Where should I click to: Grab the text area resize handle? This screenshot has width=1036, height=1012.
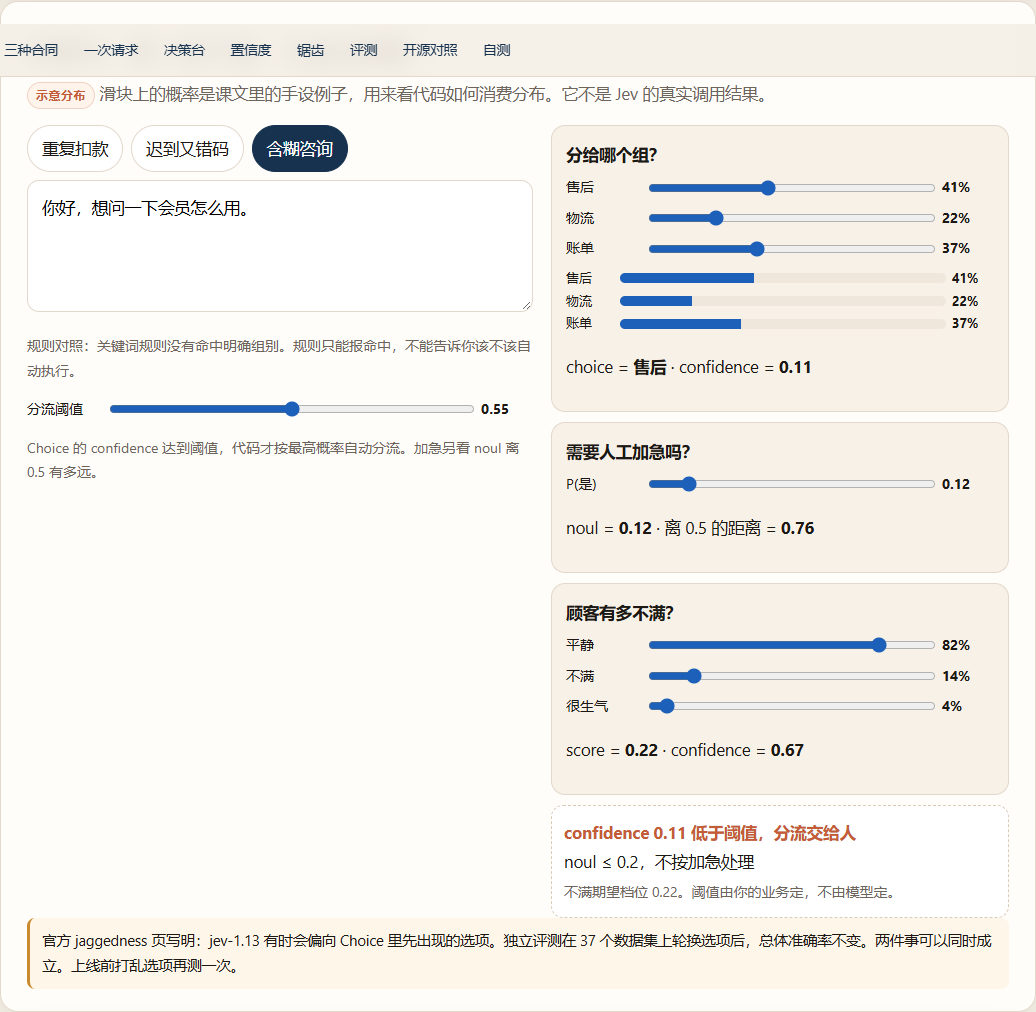[x=526, y=305]
